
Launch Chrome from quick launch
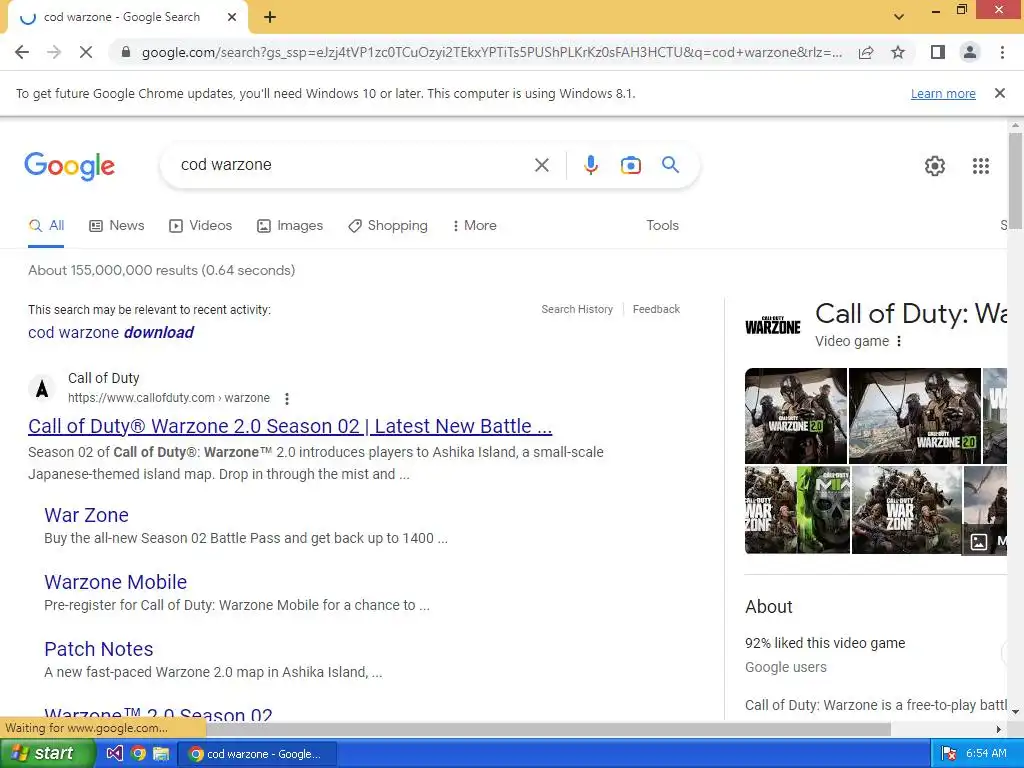click(x=138, y=754)
